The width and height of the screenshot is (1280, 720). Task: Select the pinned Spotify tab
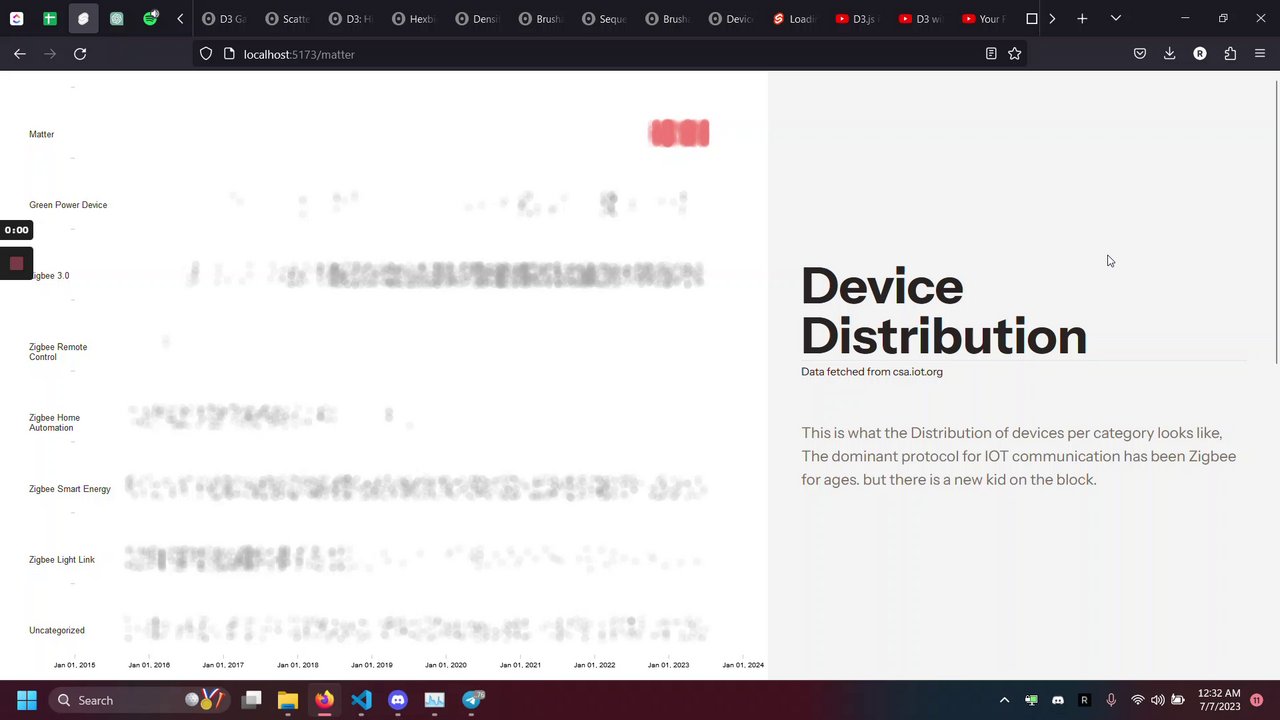150,18
